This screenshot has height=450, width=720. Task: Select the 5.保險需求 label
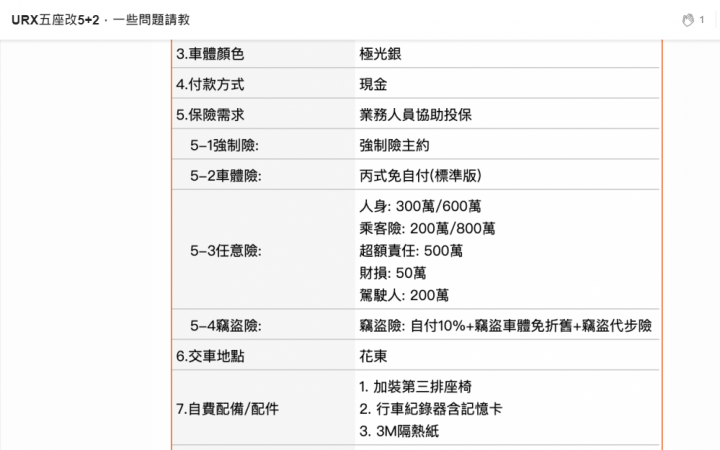[210, 115]
